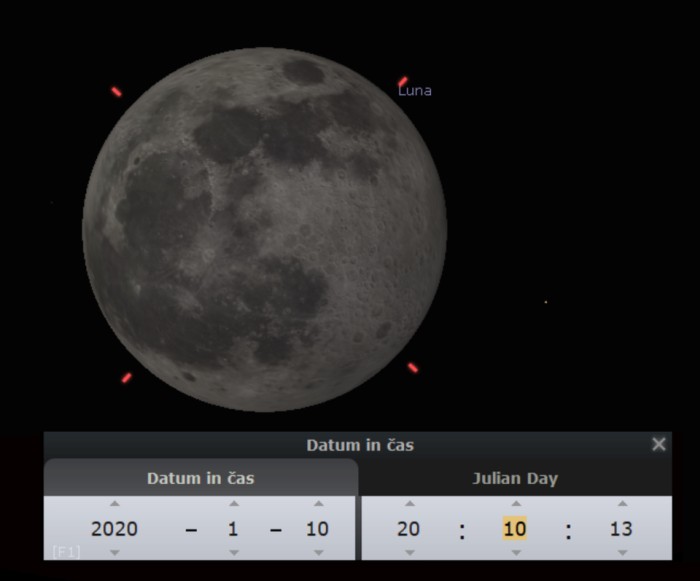
Task: Select the highlighted minutes field
Action: click(x=515, y=529)
